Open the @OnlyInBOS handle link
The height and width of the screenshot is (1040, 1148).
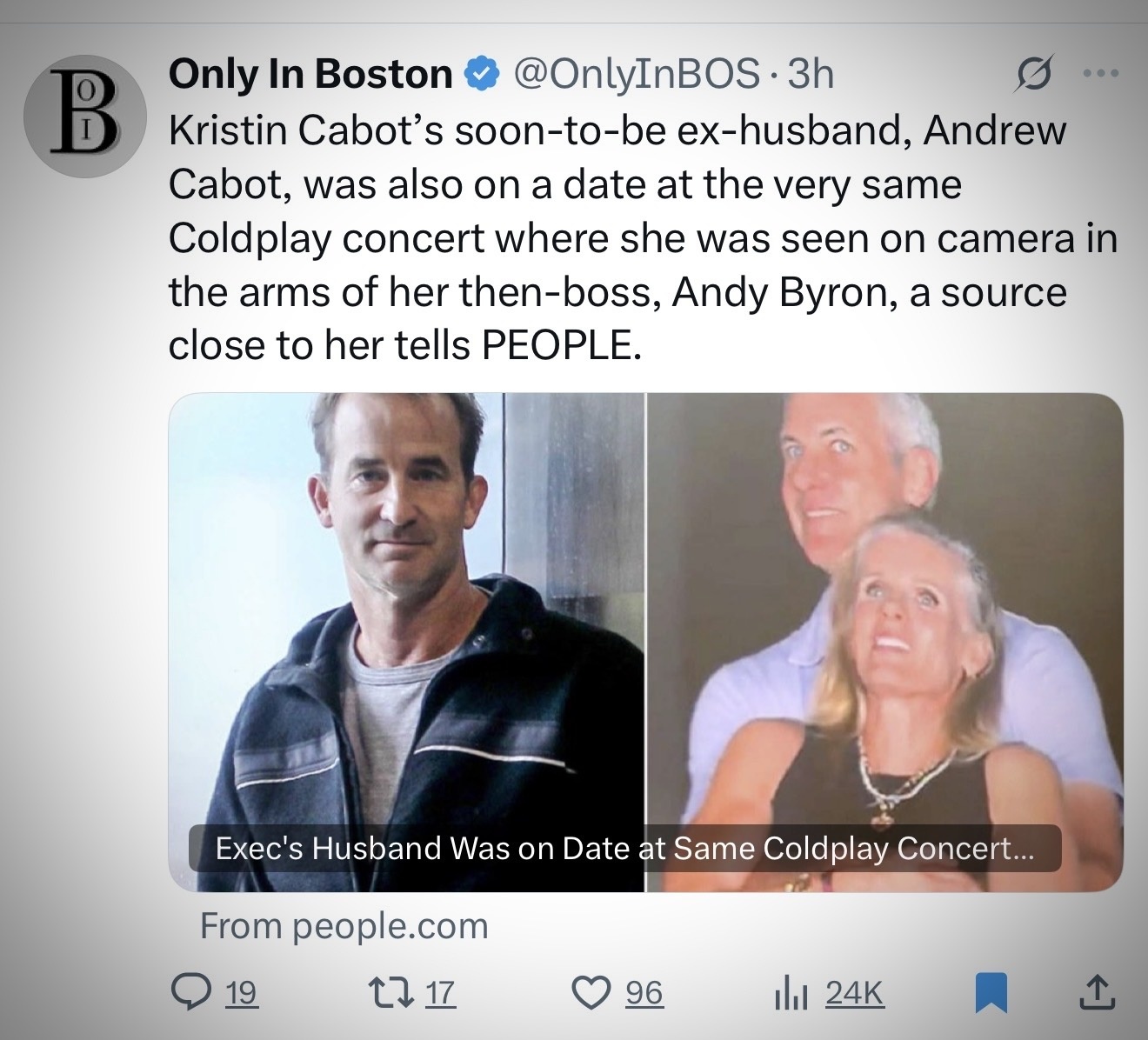(637, 75)
